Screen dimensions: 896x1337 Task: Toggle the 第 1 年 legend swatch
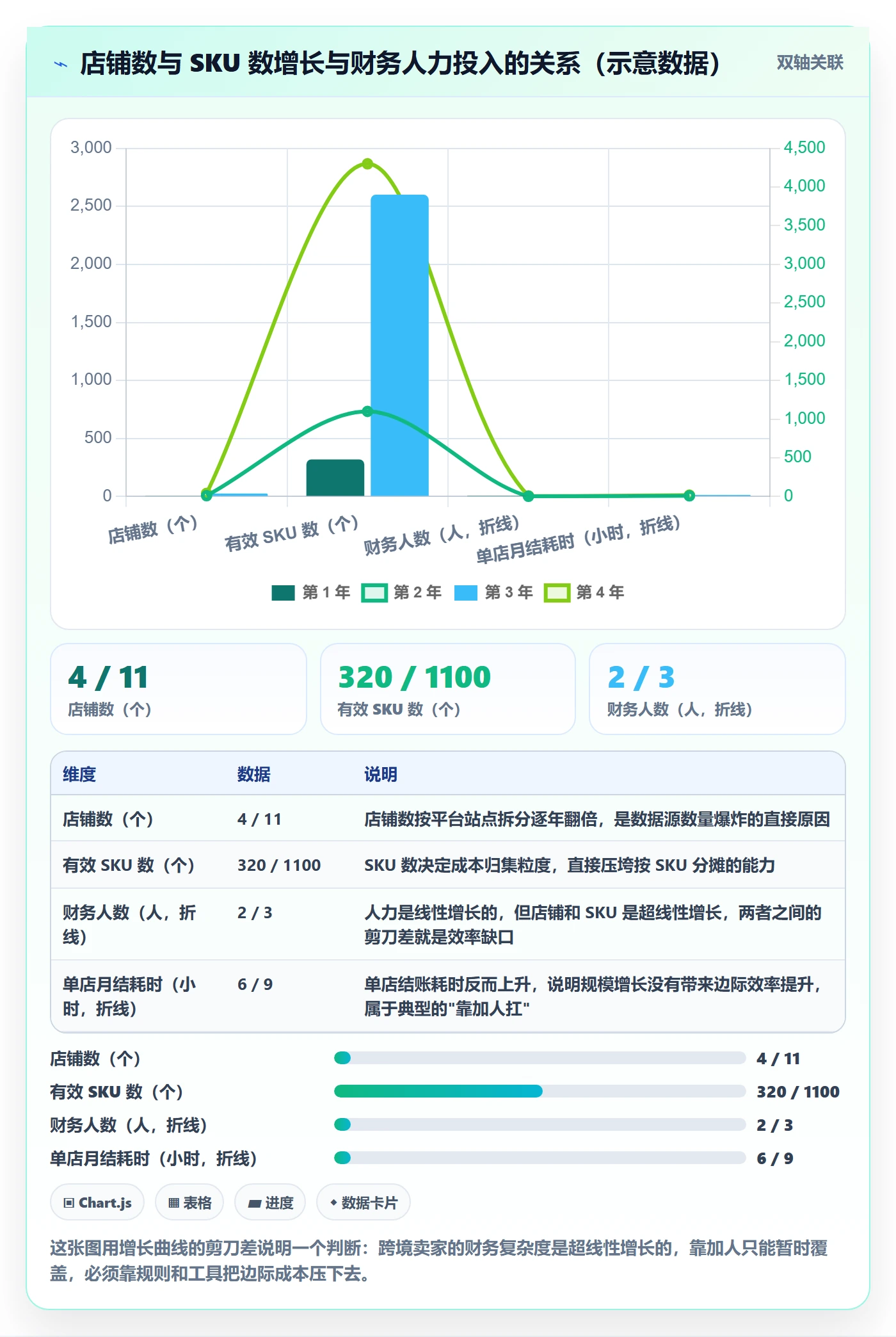283,592
